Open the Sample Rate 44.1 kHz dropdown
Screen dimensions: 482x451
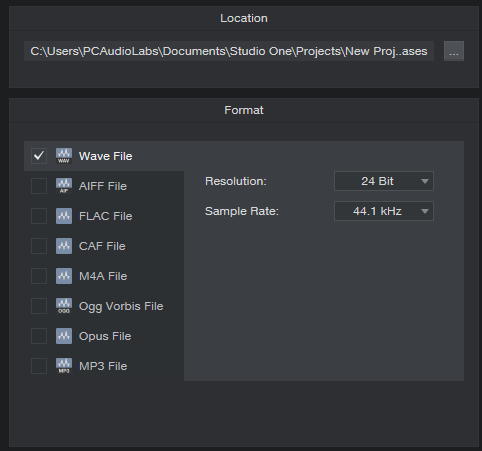tap(384, 211)
